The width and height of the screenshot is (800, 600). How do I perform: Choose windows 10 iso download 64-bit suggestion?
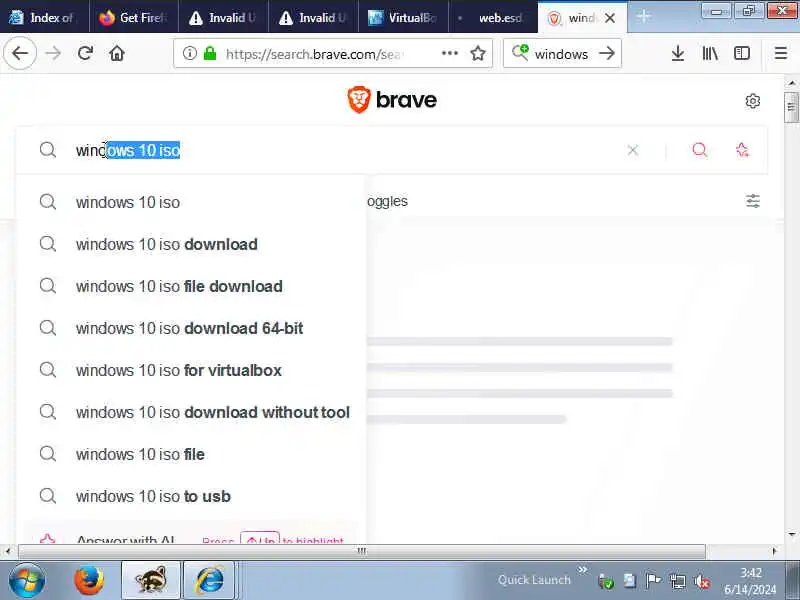click(x=191, y=328)
